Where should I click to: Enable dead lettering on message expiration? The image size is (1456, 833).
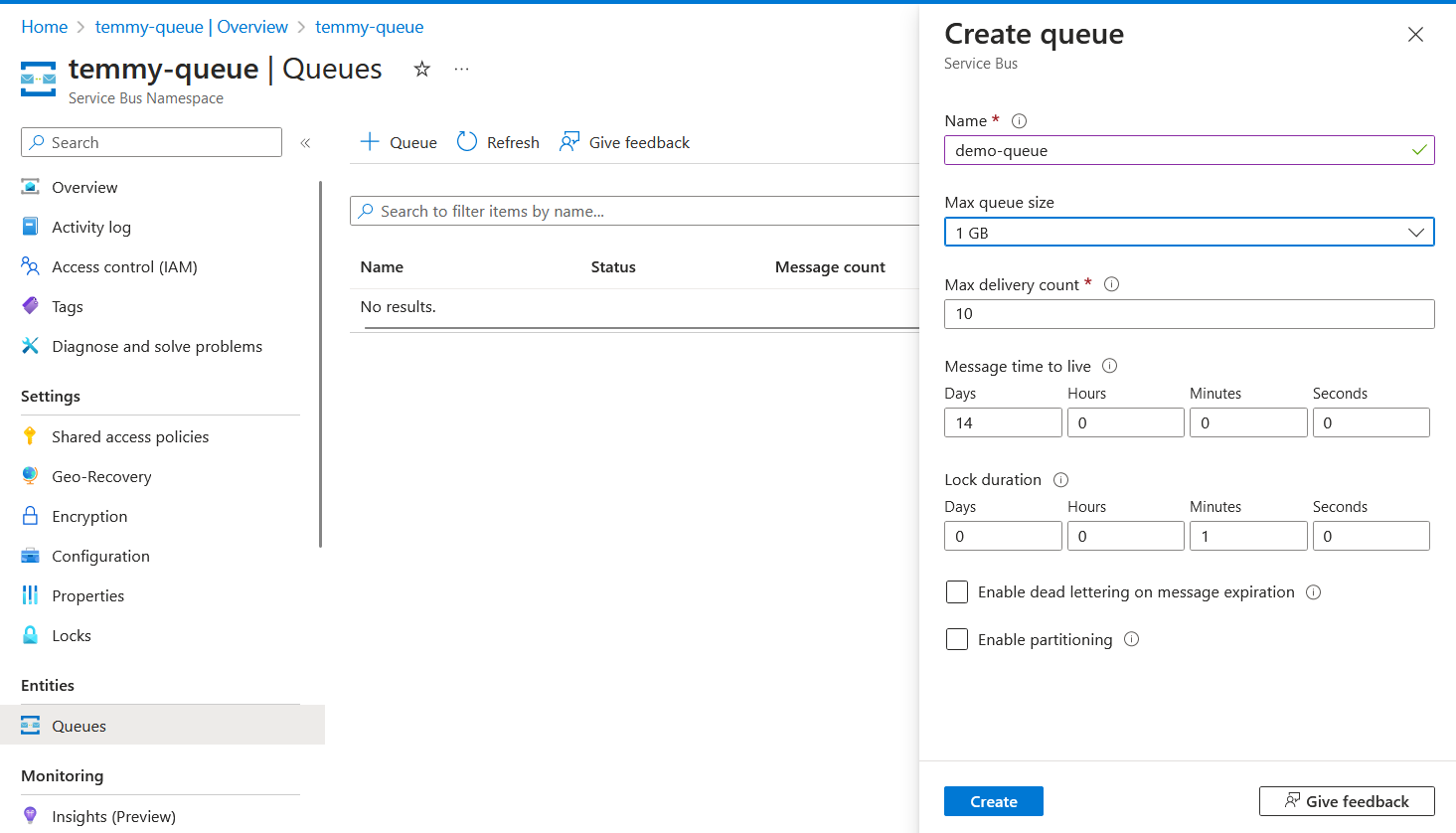click(957, 592)
